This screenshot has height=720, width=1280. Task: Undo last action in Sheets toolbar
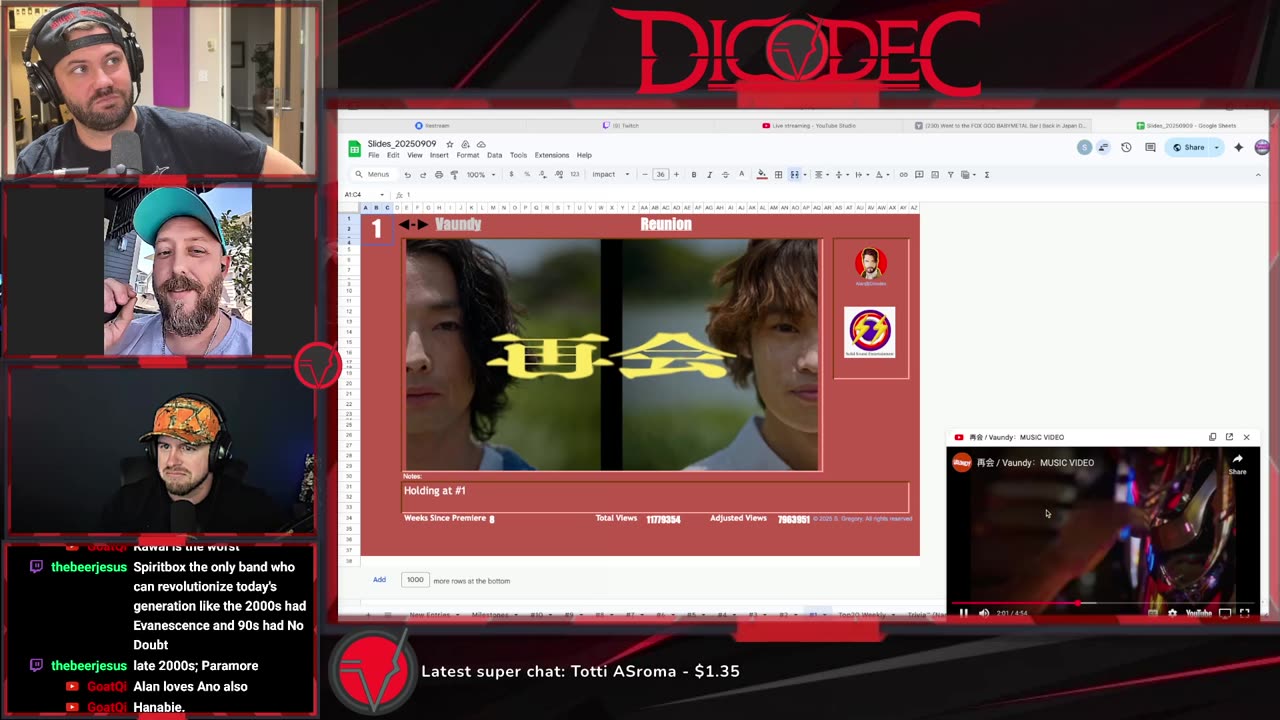[x=407, y=175]
